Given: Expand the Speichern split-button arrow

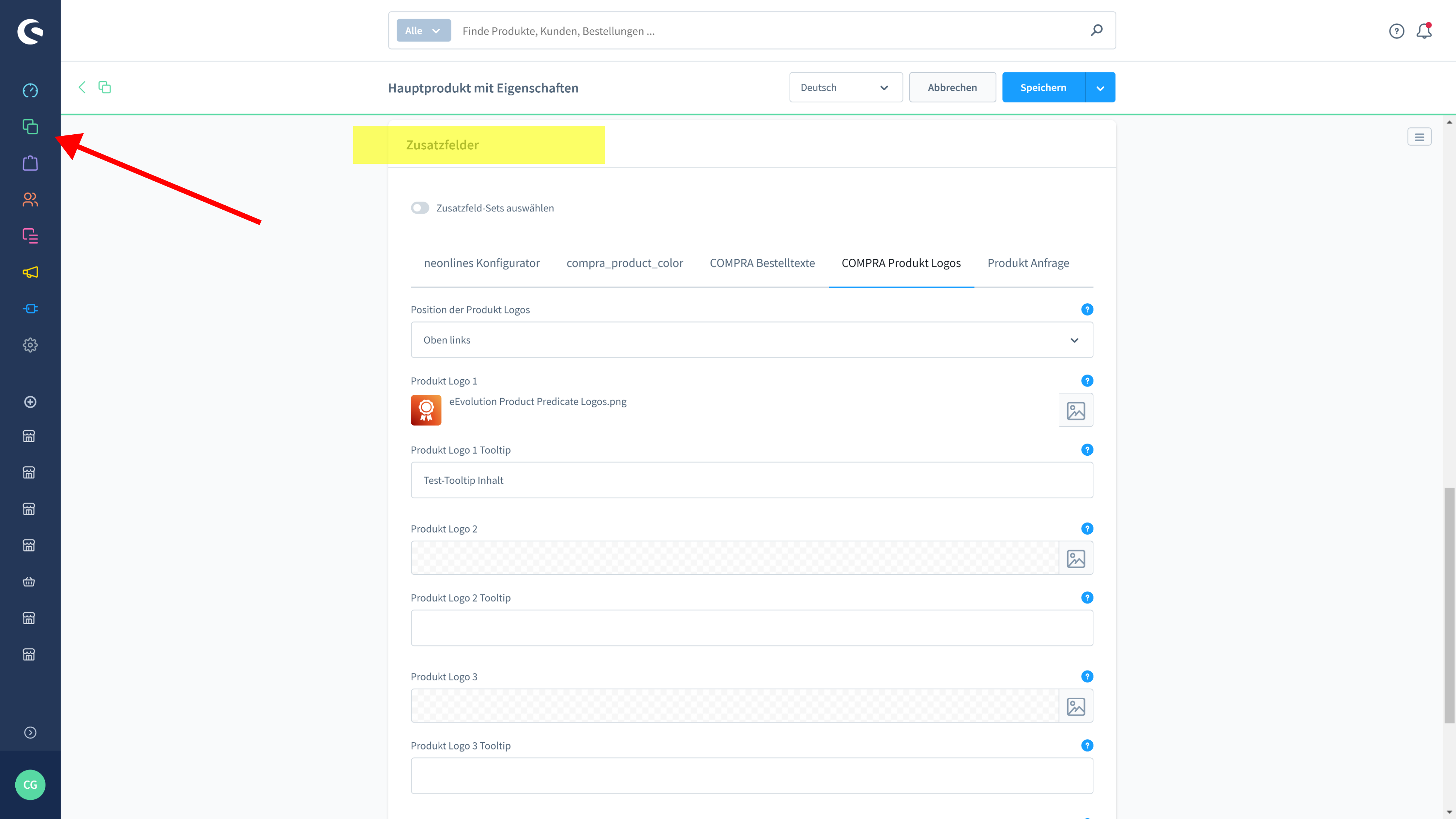Looking at the screenshot, I should (x=1100, y=88).
